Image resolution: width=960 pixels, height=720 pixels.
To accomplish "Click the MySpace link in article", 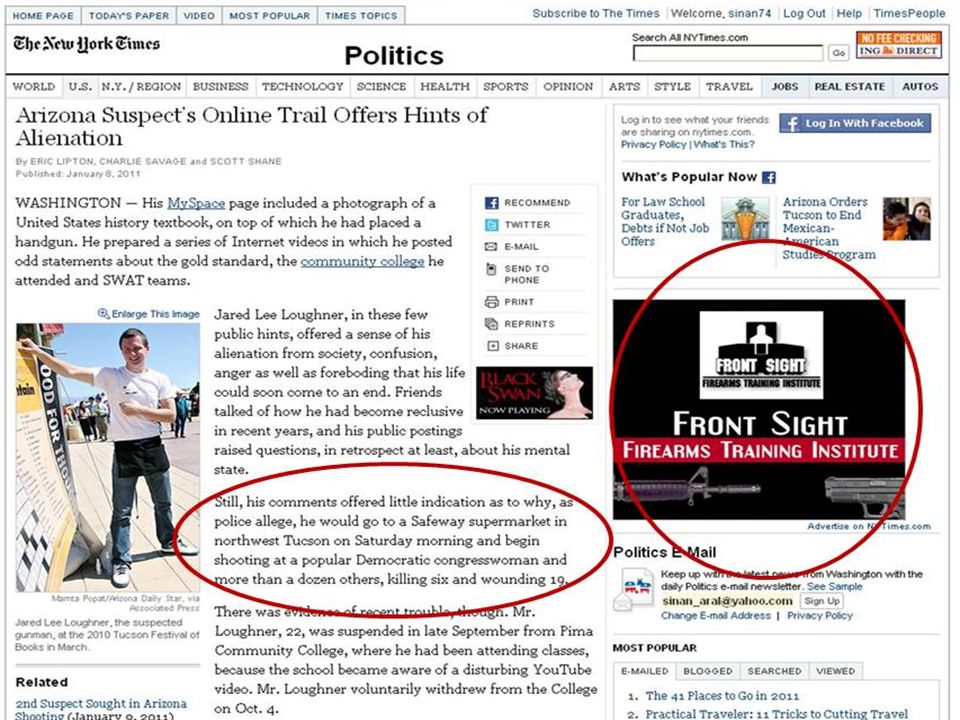I will pos(196,203).
